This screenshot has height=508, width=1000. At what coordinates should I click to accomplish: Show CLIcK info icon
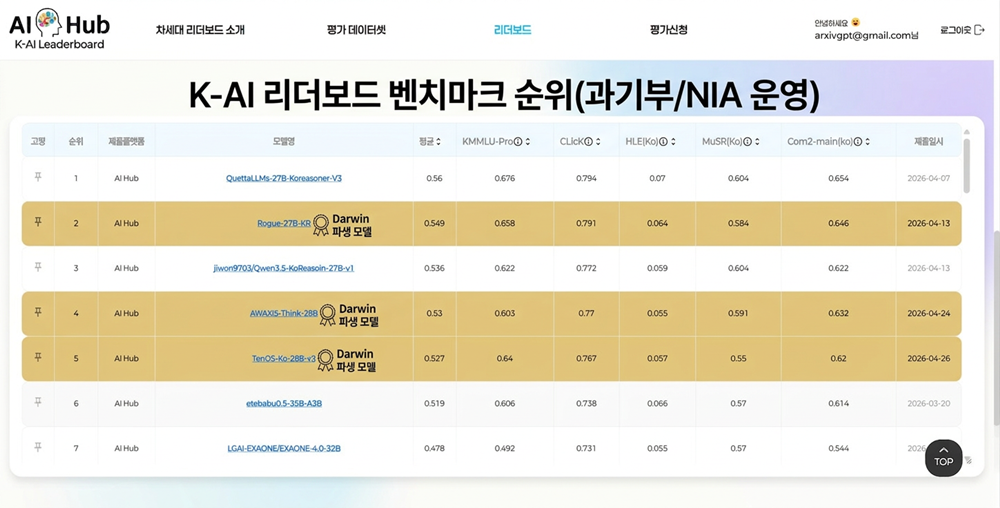point(588,142)
